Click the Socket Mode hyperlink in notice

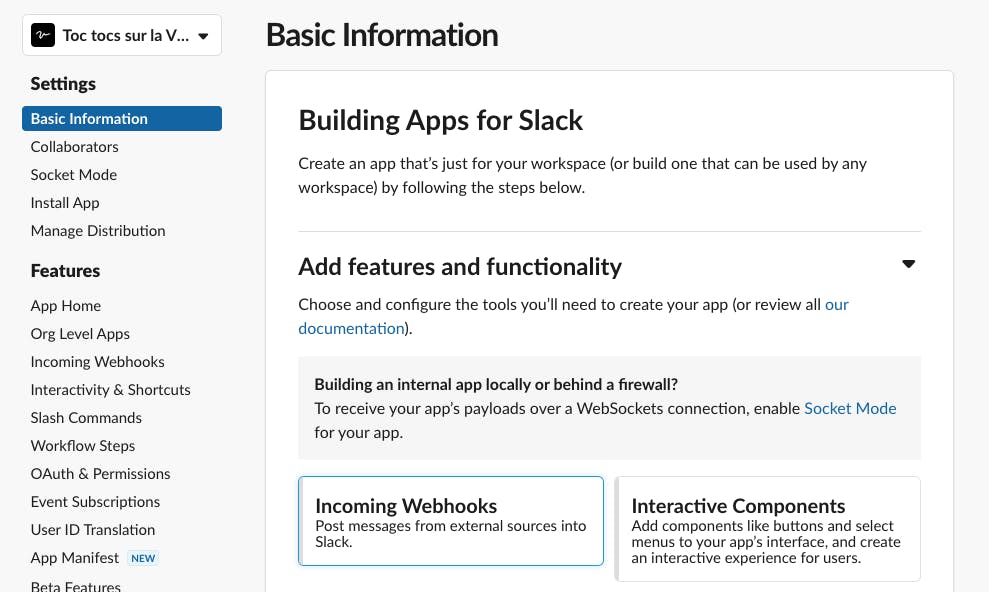tap(850, 409)
